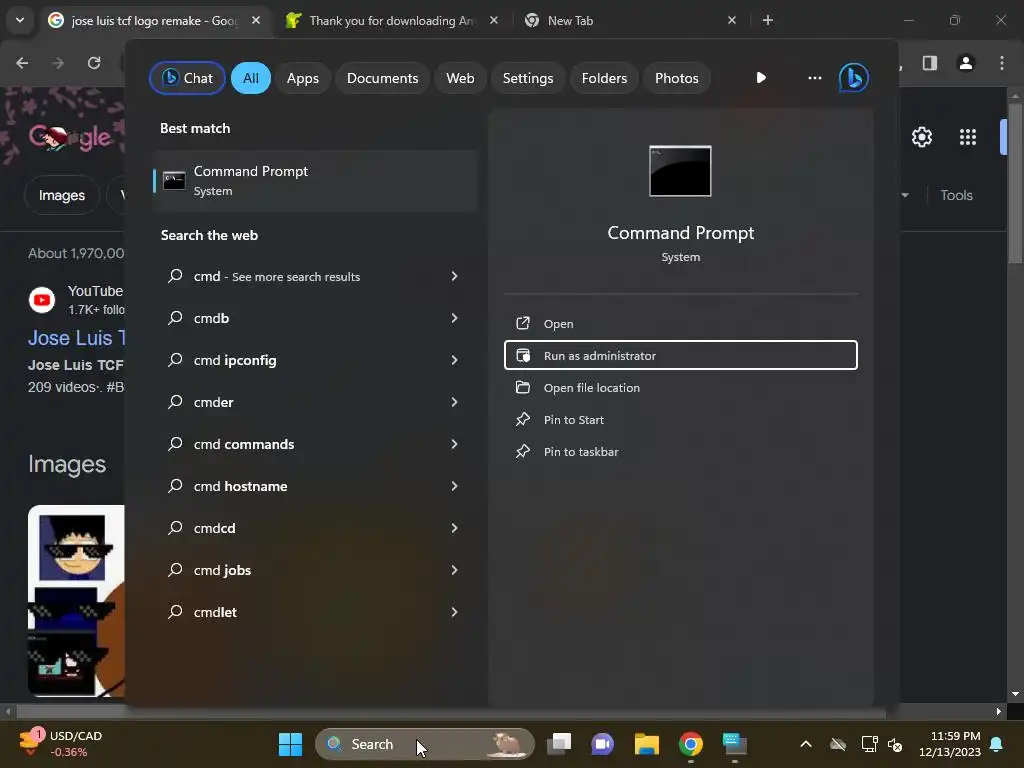Open the search panel three-dot options
Viewport: 1024px width, 768px height.
814,78
